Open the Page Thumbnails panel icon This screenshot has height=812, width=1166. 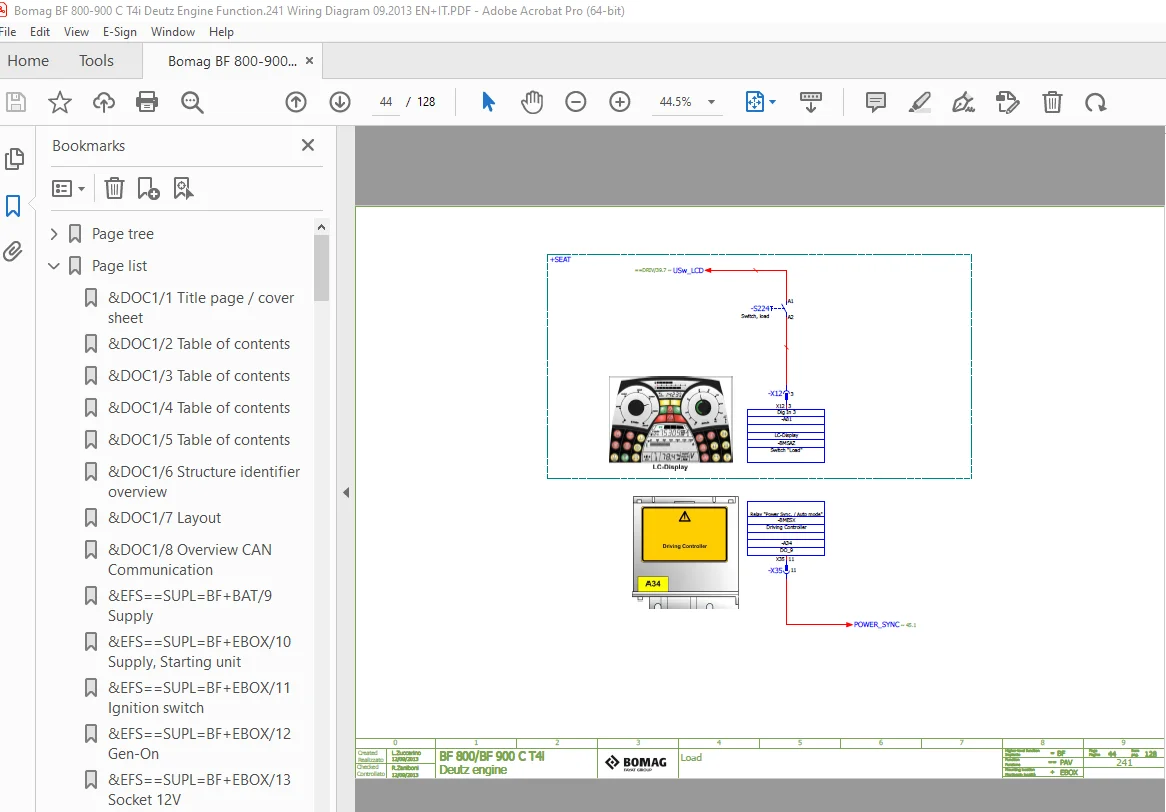click(14, 158)
